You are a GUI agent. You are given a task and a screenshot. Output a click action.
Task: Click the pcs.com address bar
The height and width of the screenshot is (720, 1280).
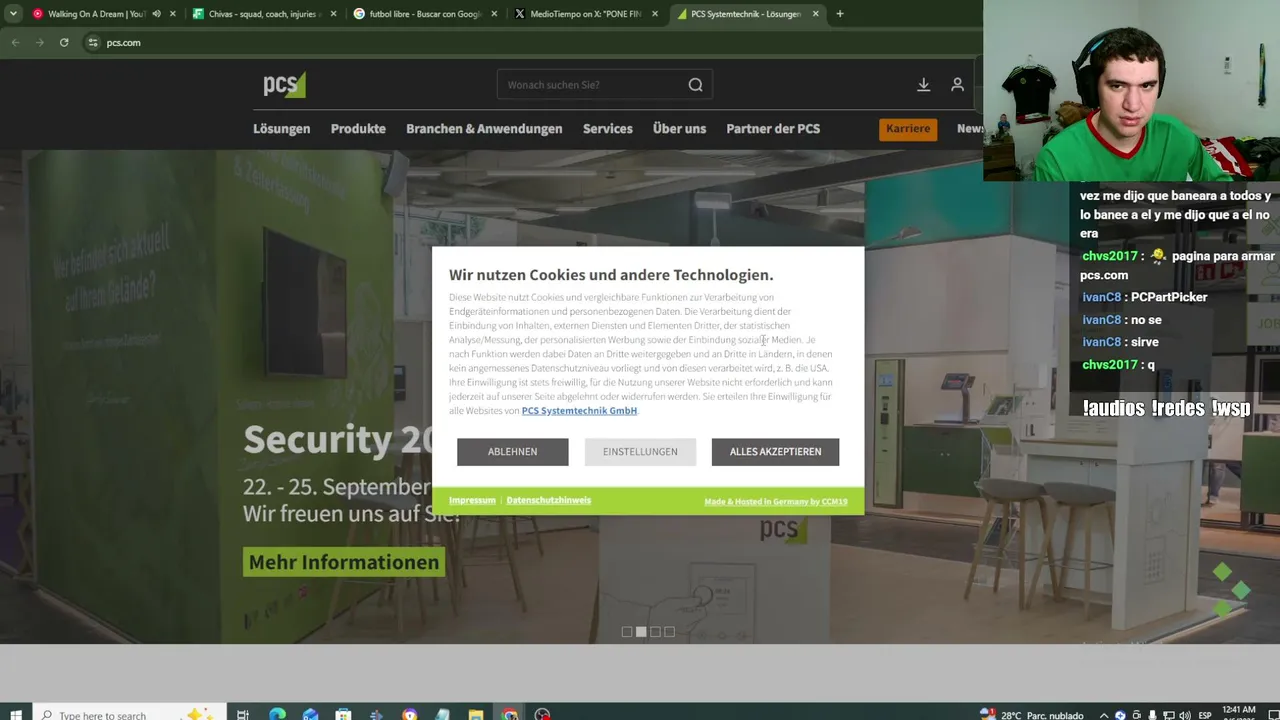pyautogui.click(x=530, y=42)
